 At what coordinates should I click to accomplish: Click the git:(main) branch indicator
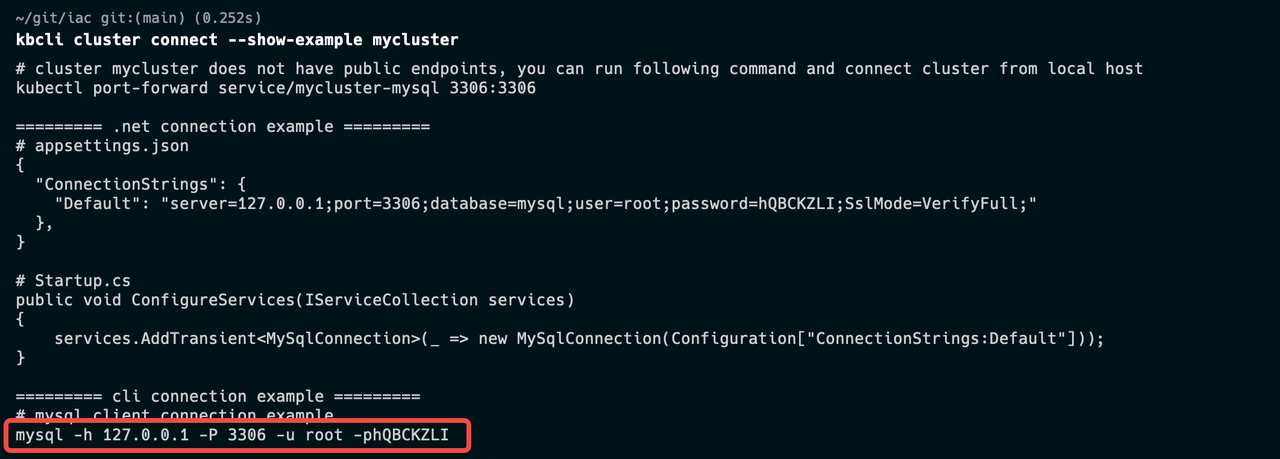click(x=142, y=19)
